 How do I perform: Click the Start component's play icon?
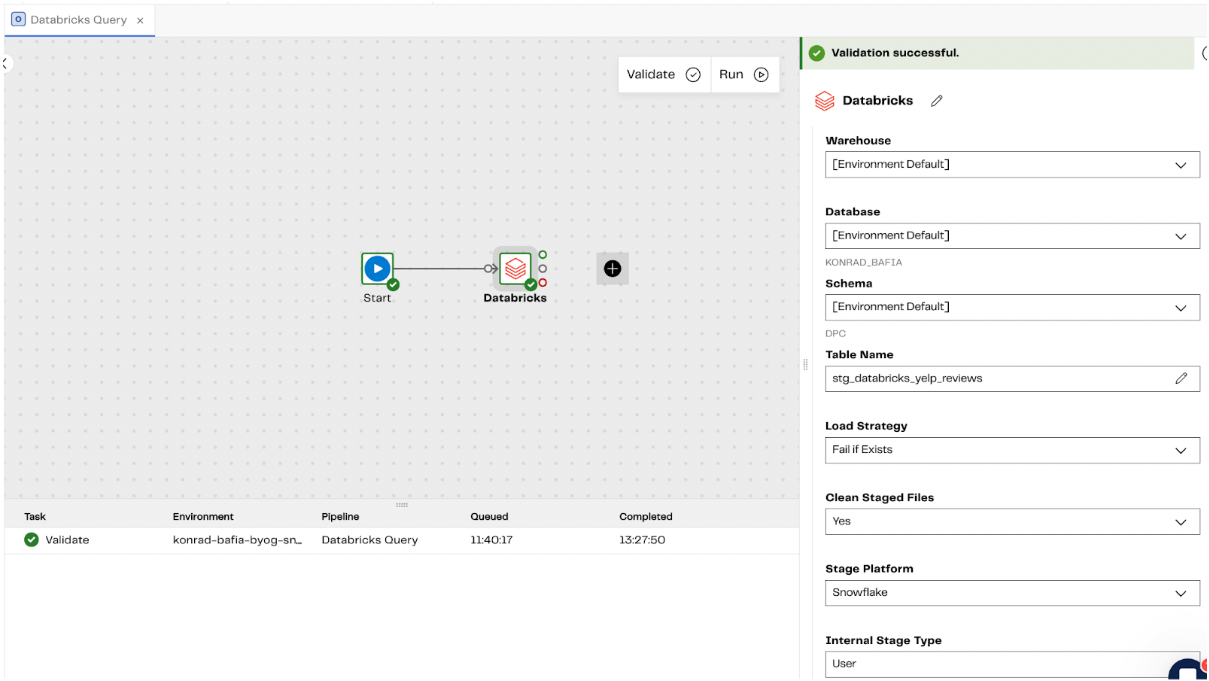377,267
